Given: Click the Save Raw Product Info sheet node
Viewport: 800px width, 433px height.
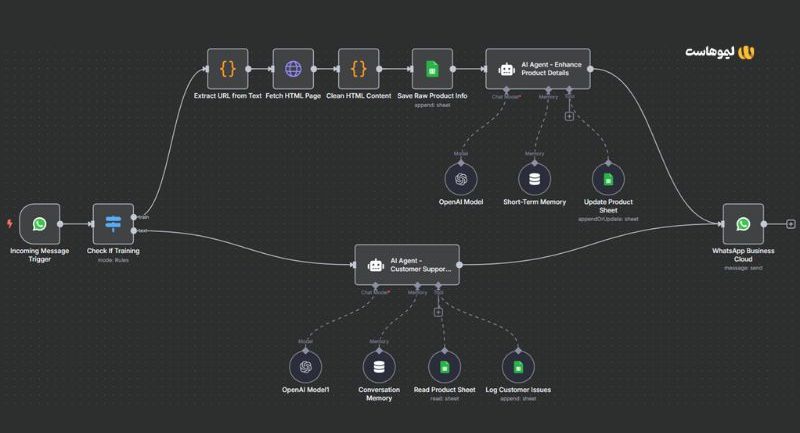Looking at the screenshot, I should pyautogui.click(x=432, y=69).
